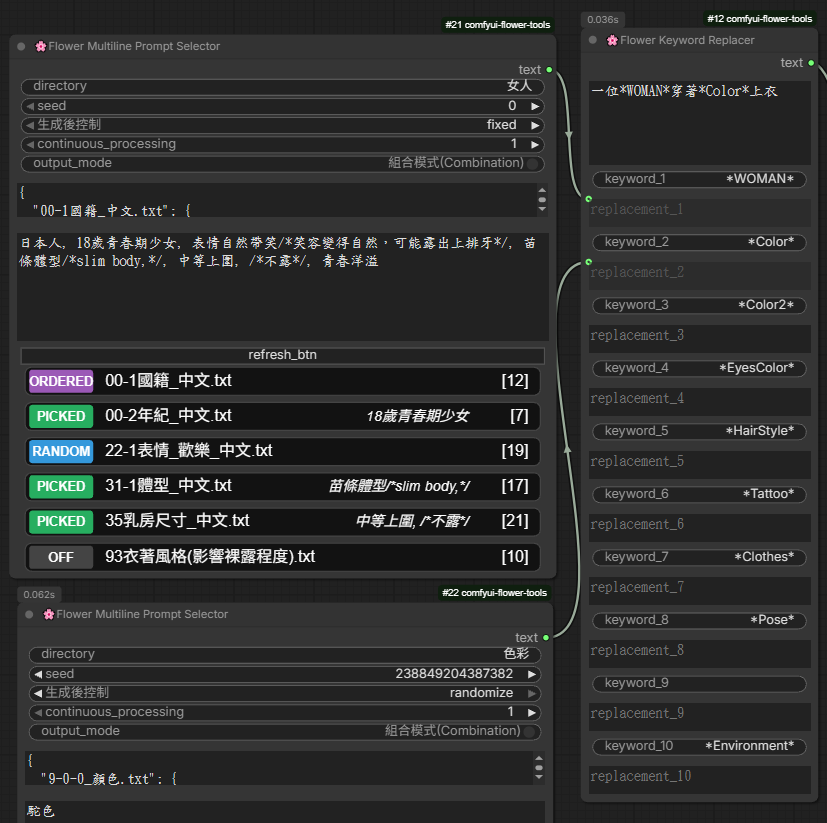Open picked line 18歲青春期少女 selection
Image resolution: width=827 pixels, height=823 pixels.
pyautogui.click(x=418, y=416)
